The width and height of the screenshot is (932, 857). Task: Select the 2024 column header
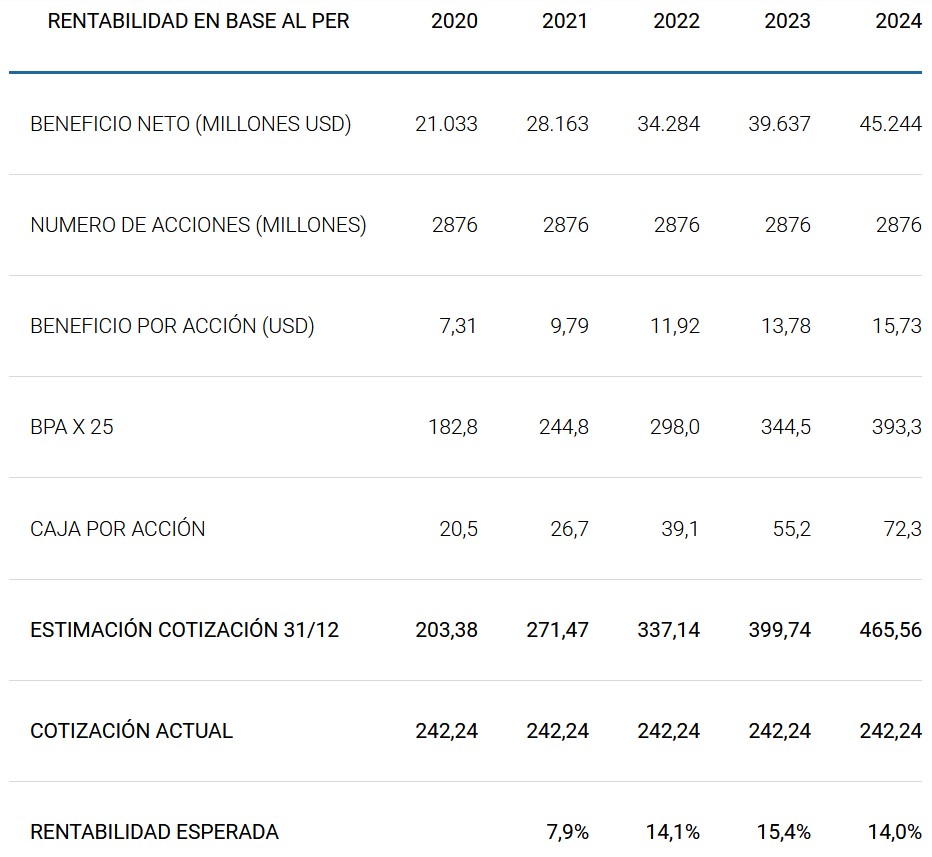pos(897,21)
